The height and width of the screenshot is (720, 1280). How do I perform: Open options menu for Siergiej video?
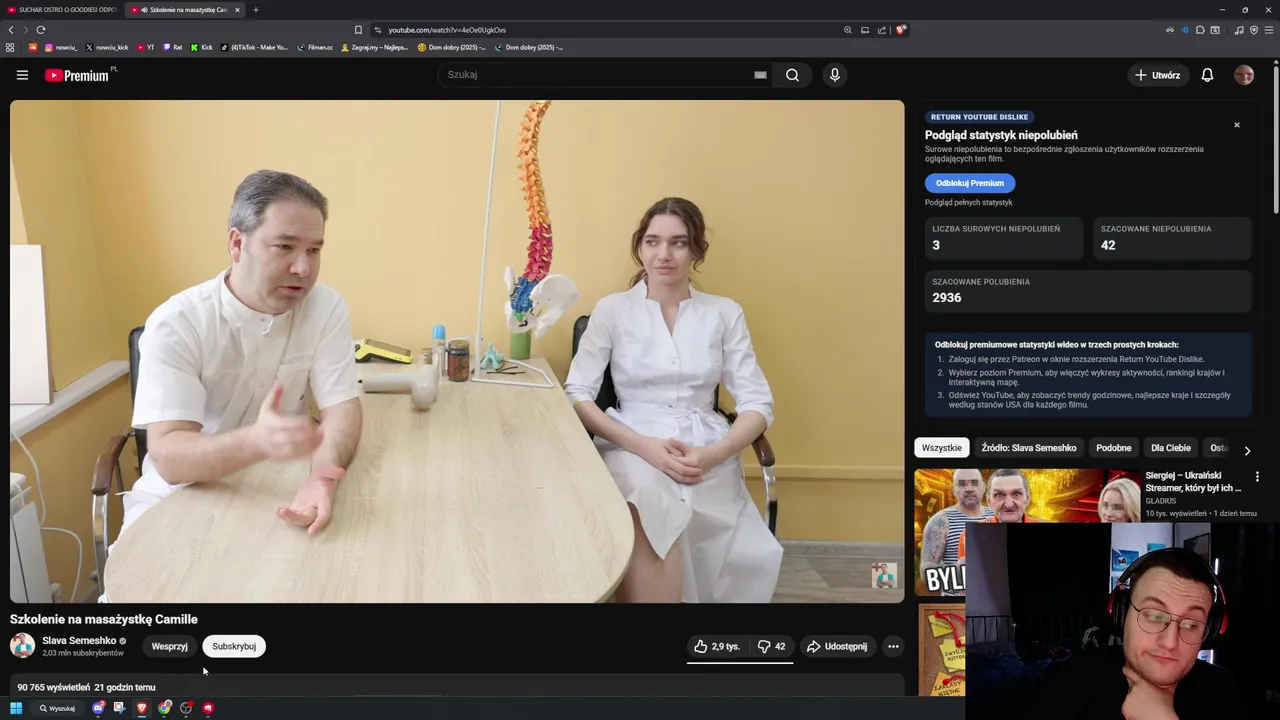click(x=1257, y=477)
